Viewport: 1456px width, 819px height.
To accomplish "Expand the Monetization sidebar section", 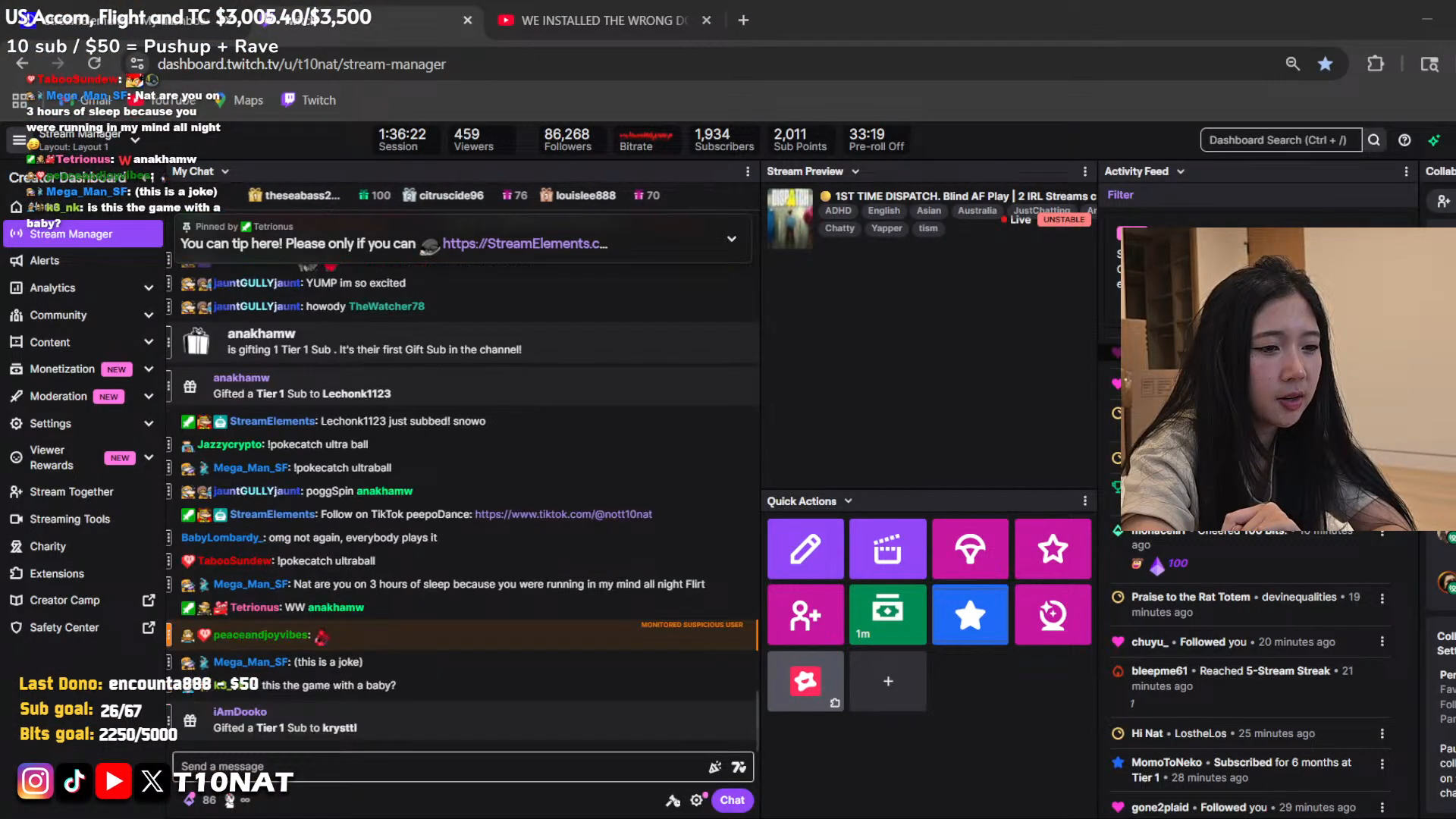I will click(x=149, y=369).
